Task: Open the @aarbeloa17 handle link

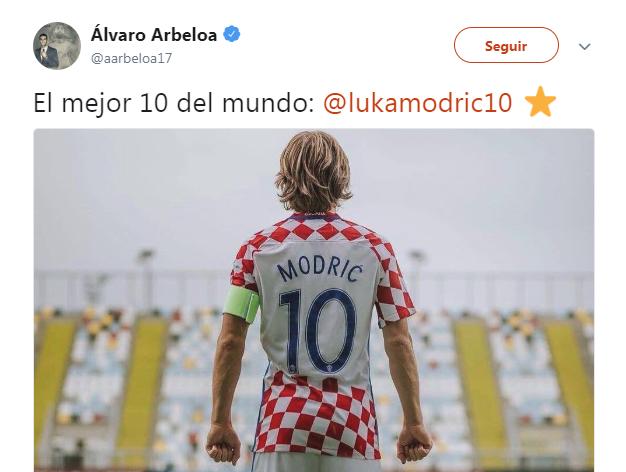Action: tap(131, 58)
